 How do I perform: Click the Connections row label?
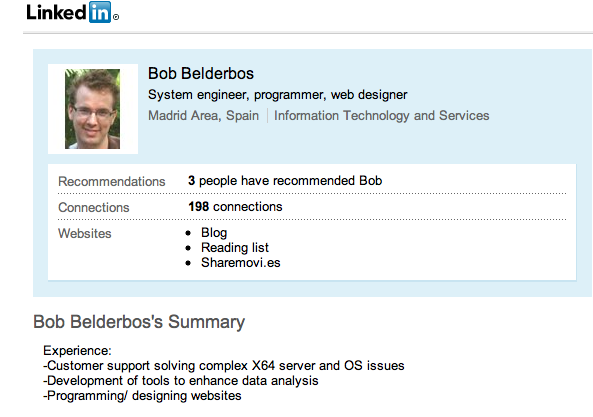tap(94, 208)
